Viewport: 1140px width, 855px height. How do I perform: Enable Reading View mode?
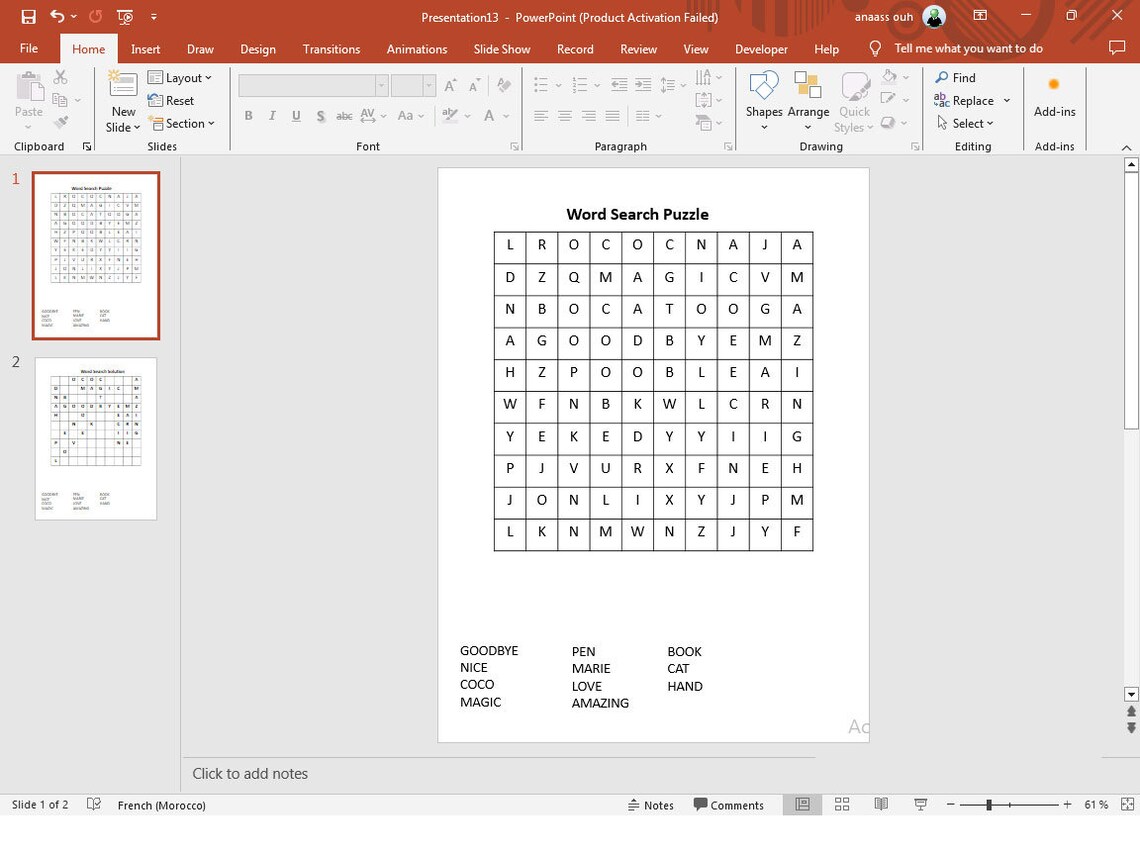pyautogui.click(x=880, y=804)
